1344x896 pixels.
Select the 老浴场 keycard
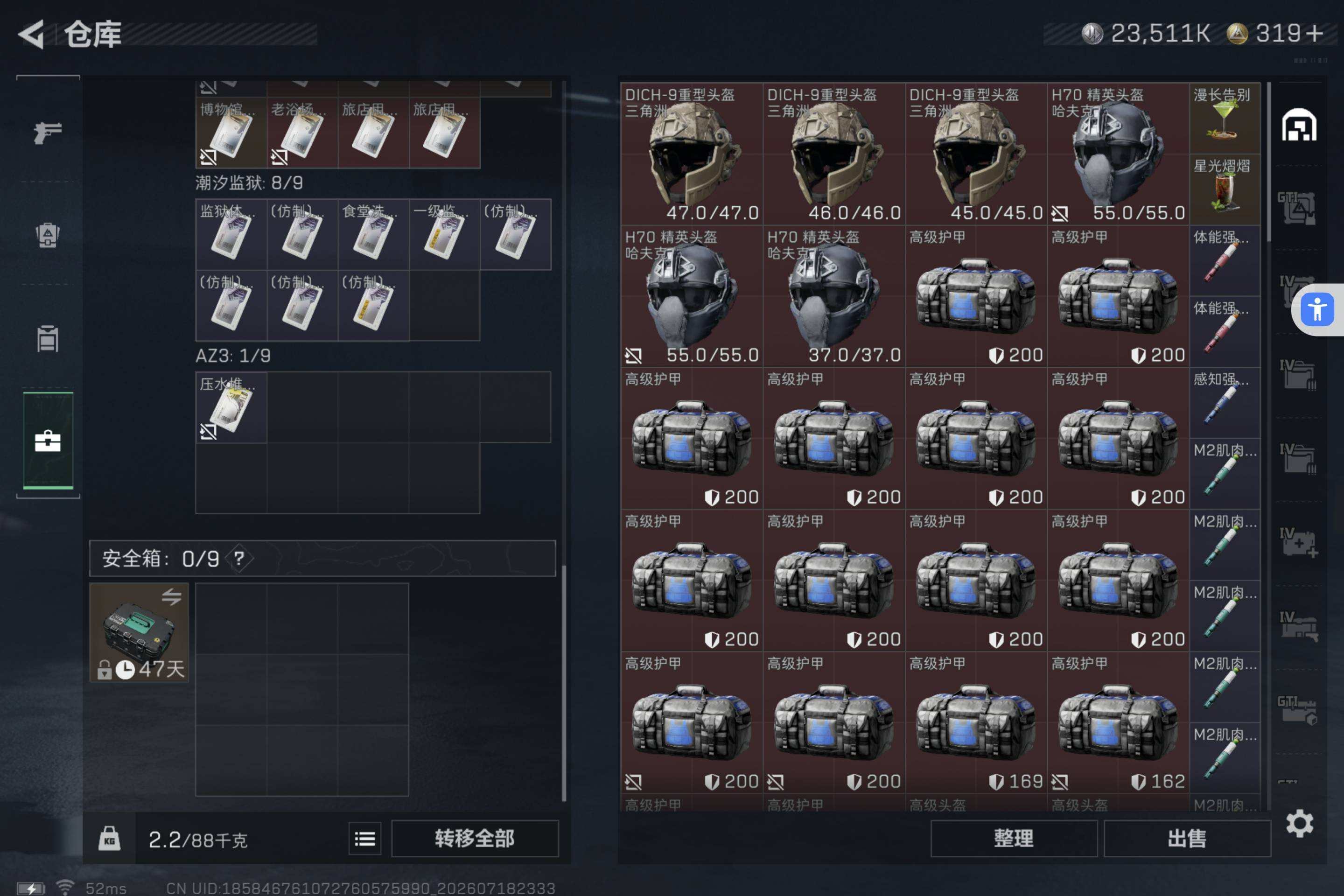302,133
